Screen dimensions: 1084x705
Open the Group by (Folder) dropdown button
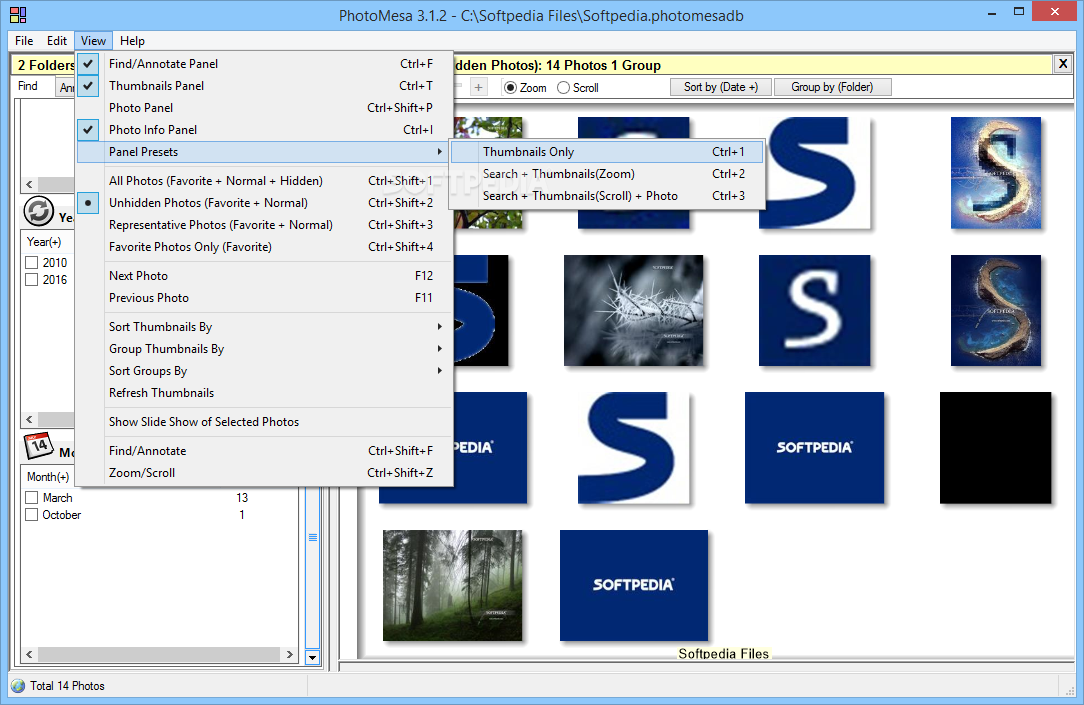[x=832, y=87]
